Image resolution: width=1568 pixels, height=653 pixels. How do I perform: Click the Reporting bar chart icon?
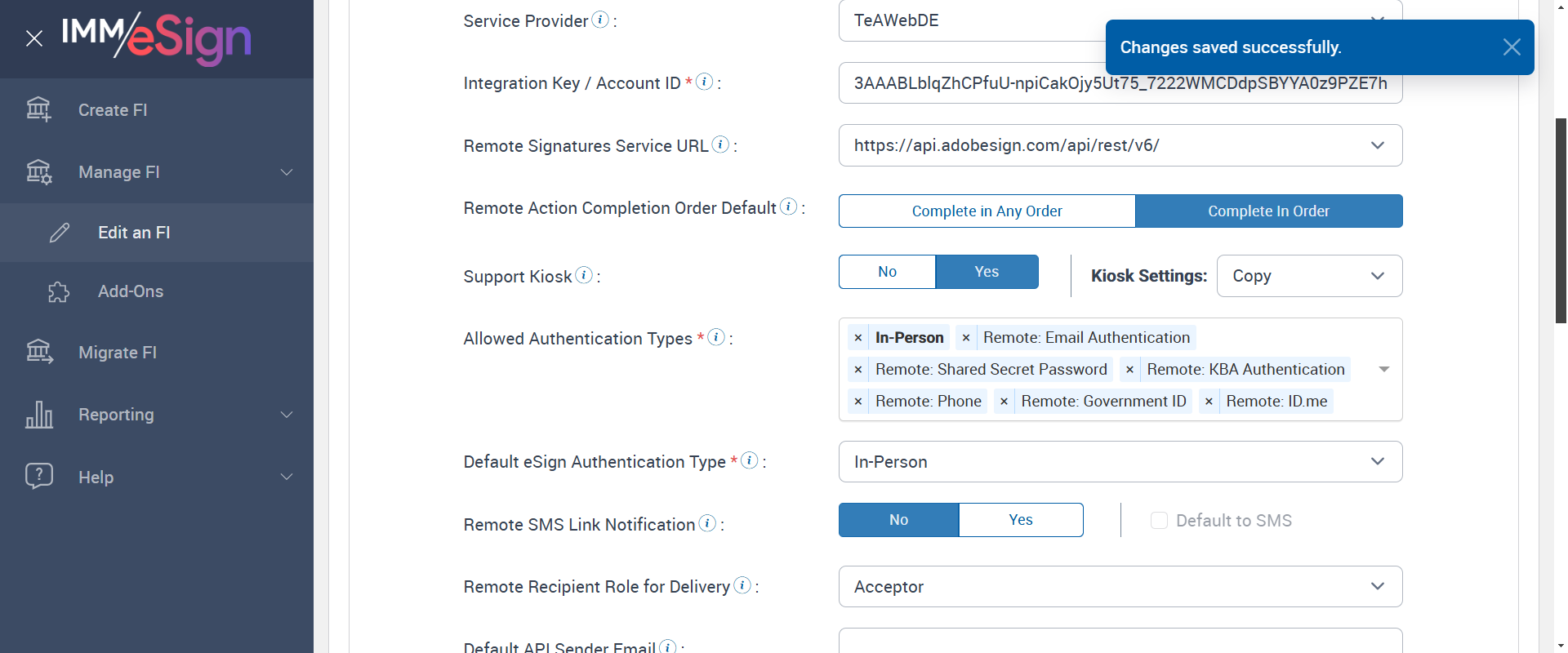point(39,415)
